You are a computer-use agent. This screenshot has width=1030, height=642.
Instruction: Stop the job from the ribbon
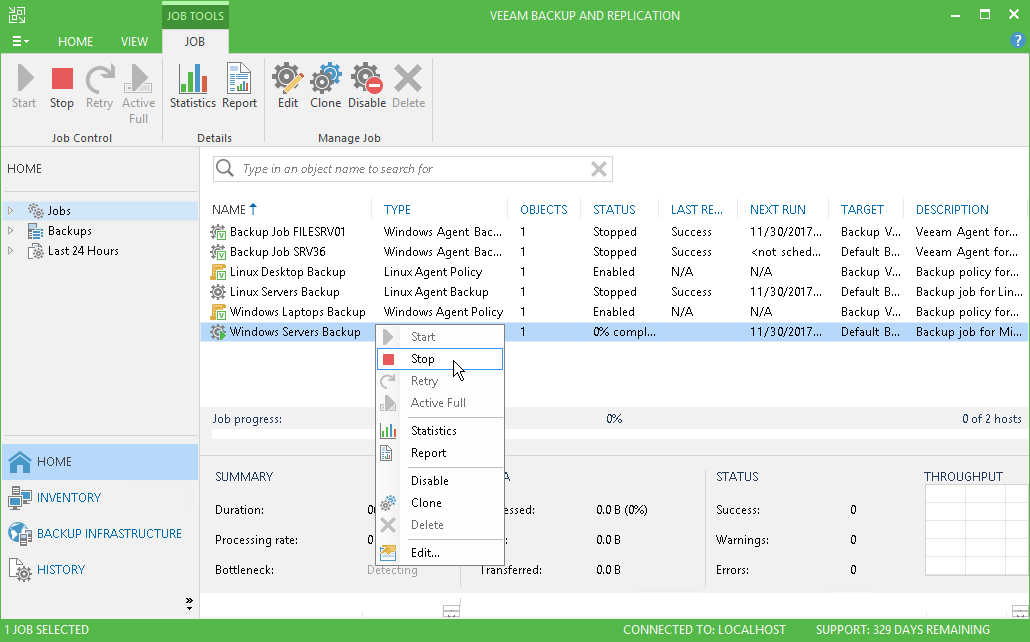click(62, 87)
